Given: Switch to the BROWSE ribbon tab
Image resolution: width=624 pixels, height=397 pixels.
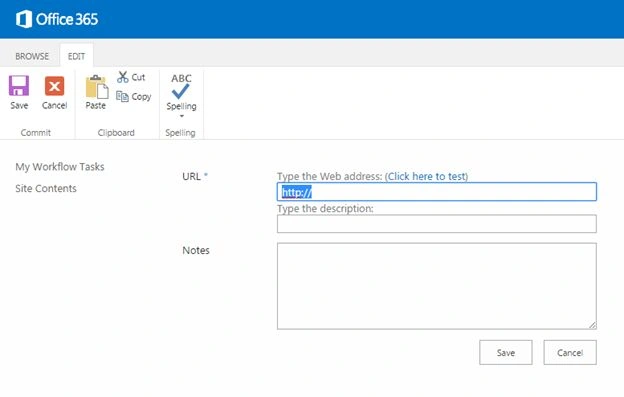Looking at the screenshot, I should coord(32,56).
